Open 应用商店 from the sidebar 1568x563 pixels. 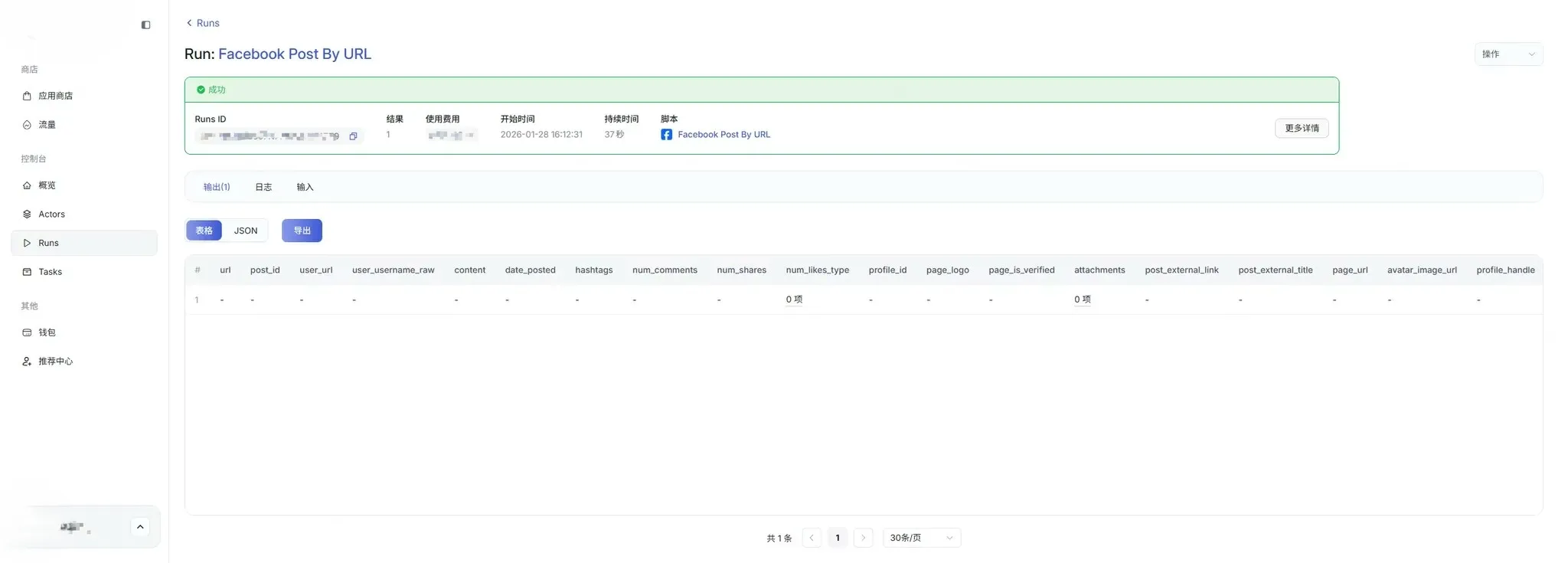click(55, 96)
